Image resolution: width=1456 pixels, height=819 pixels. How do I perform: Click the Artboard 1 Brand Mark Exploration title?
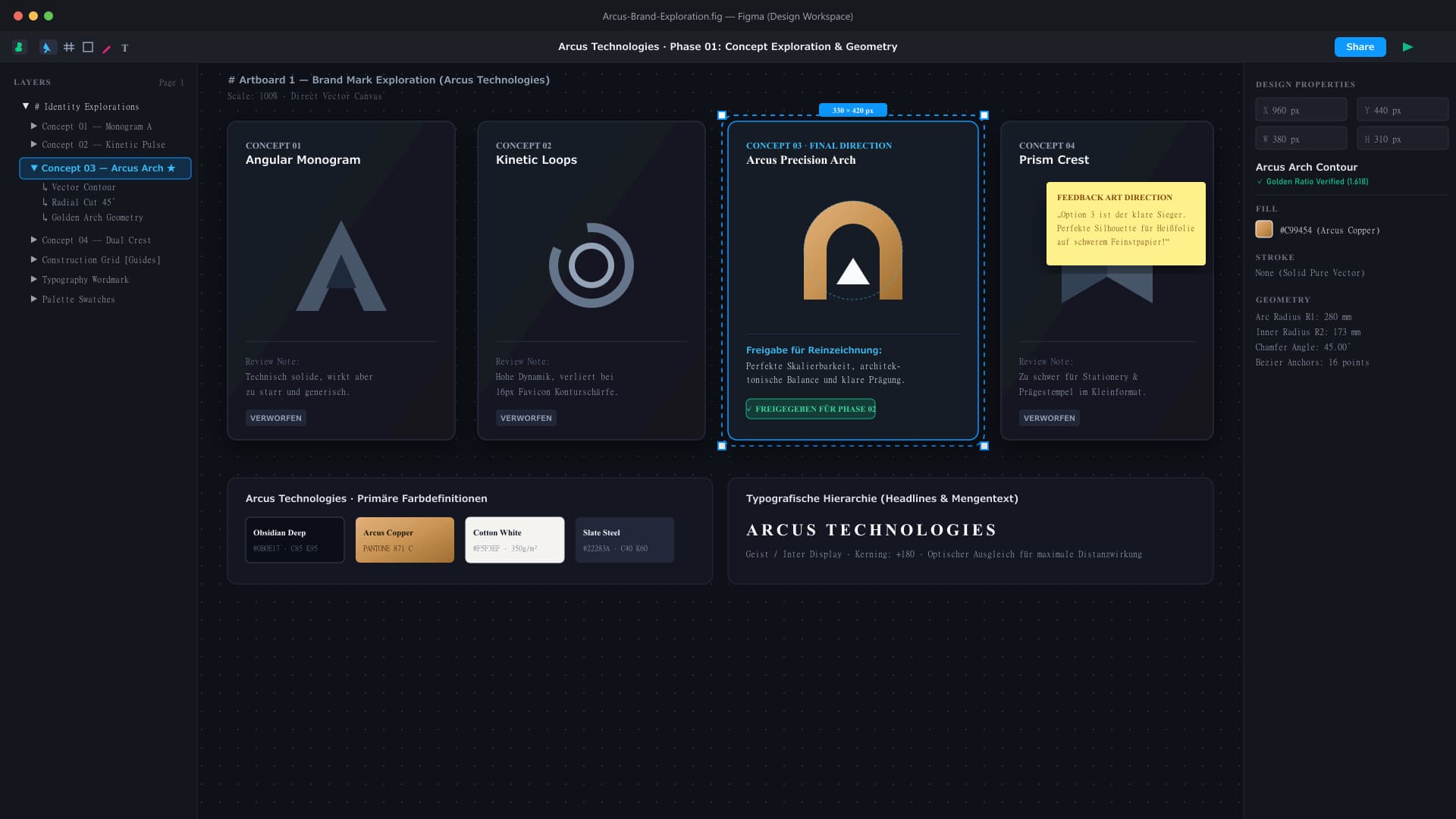pos(389,80)
